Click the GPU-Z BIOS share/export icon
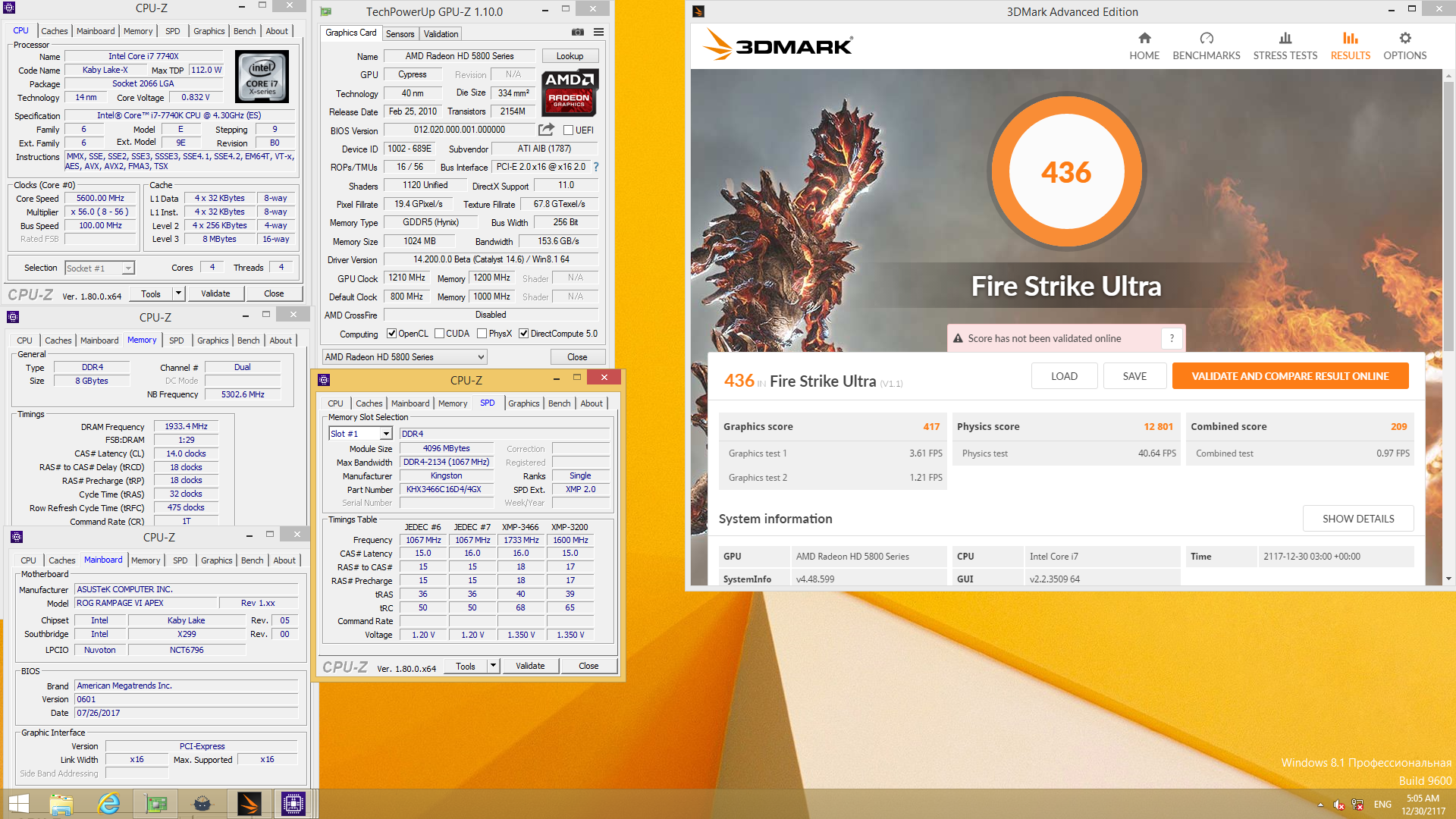1456x819 pixels. [x=546, y=130]
